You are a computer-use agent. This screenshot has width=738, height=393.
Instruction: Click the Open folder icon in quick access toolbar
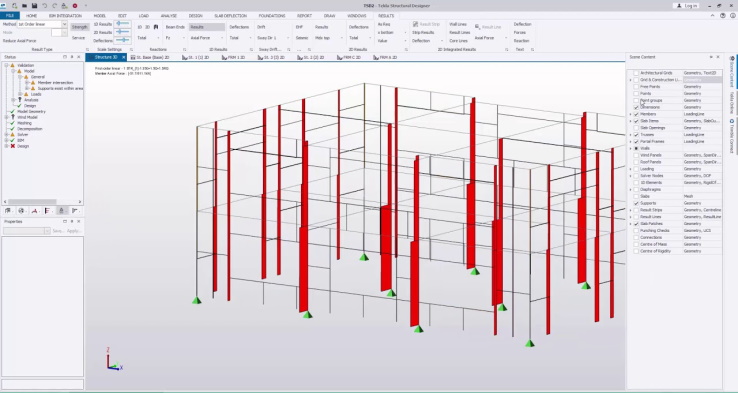pos(24,6)
